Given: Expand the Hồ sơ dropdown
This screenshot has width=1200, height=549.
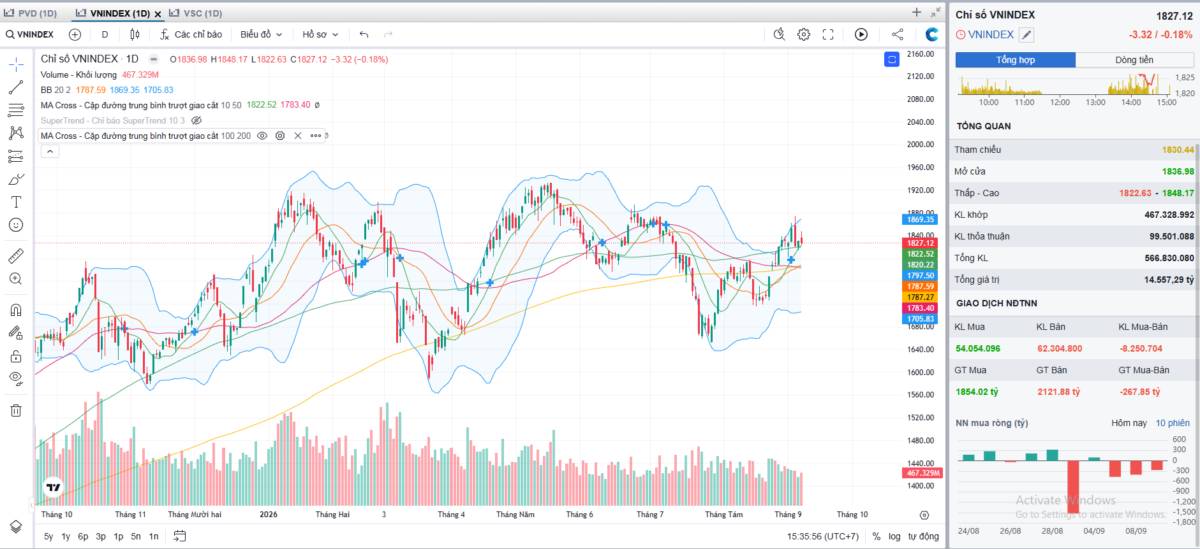Looking at the screenshot, I should 322,34.
